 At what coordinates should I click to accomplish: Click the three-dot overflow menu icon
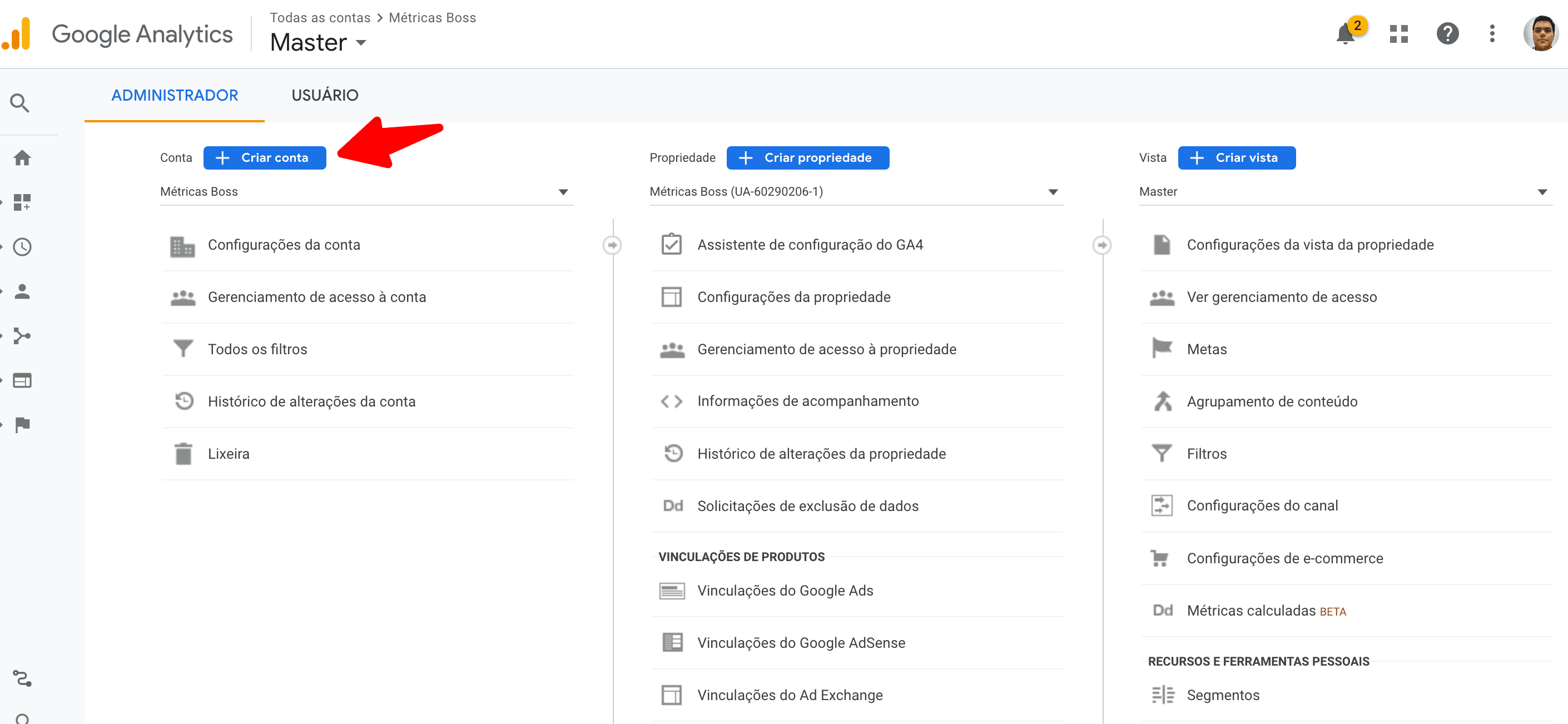(1492, 33)
